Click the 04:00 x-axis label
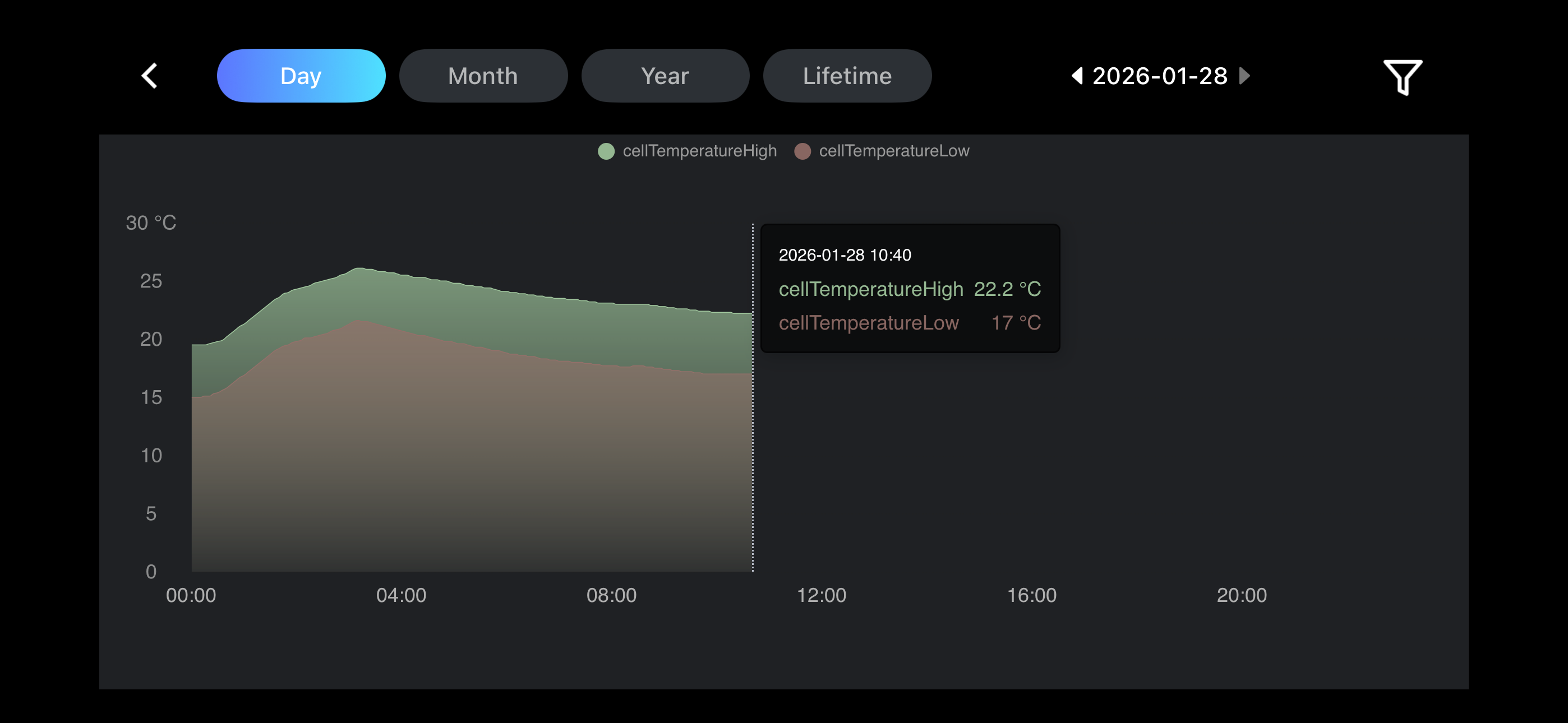The height and width of the screenshot is (723, 1568). tap(401, 595)
